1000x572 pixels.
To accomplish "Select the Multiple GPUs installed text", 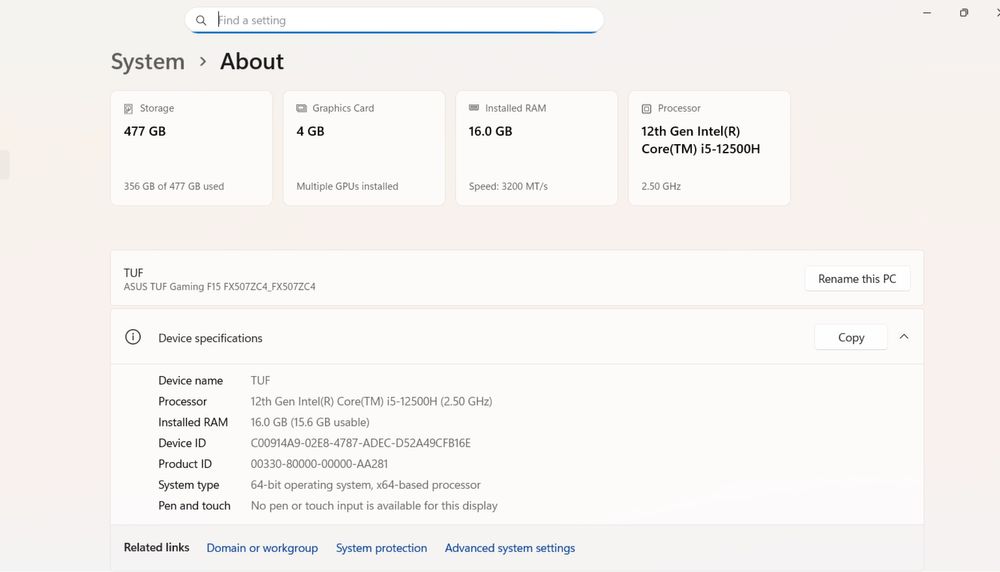I will click(x=347, y=186).
